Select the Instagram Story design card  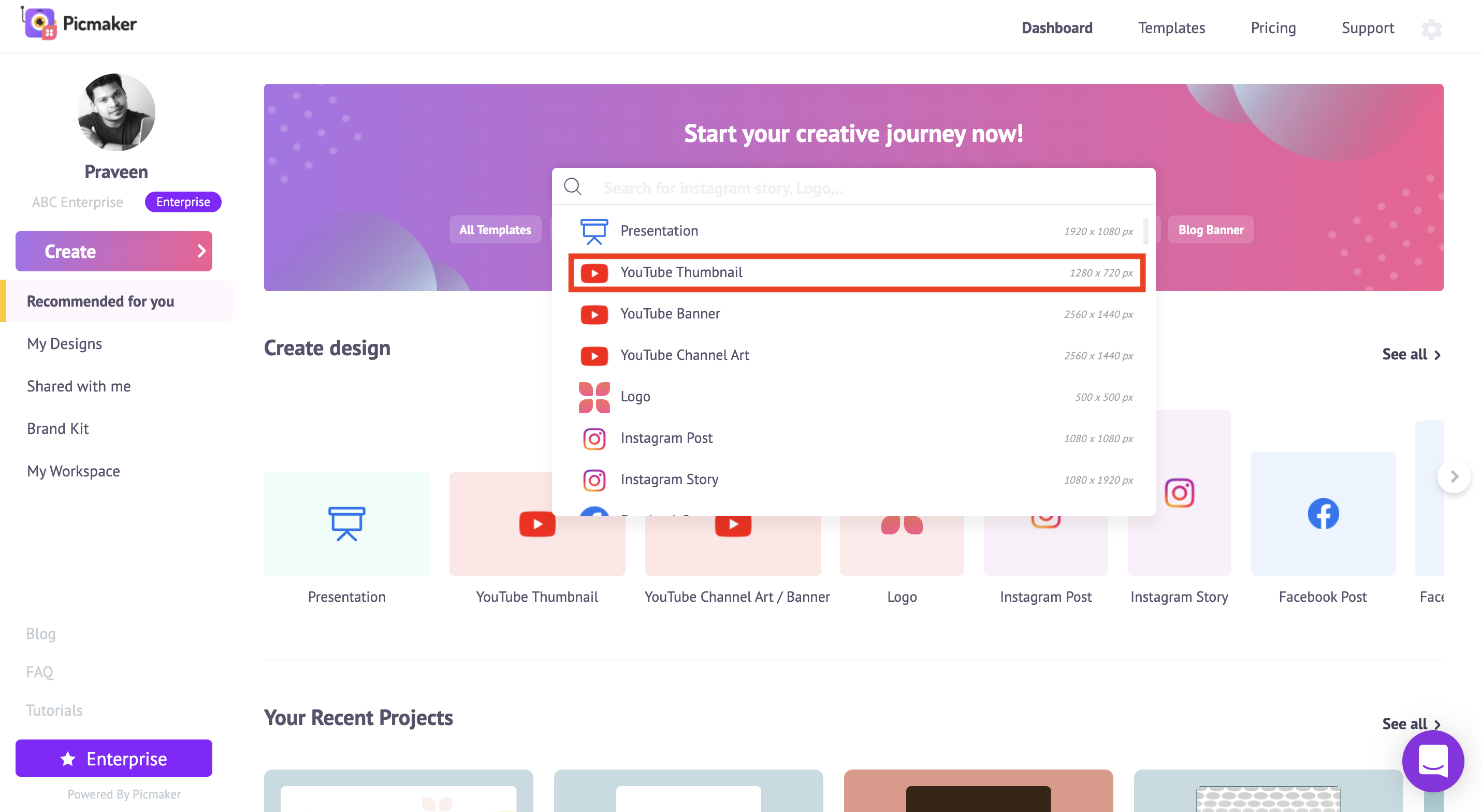1179,493
